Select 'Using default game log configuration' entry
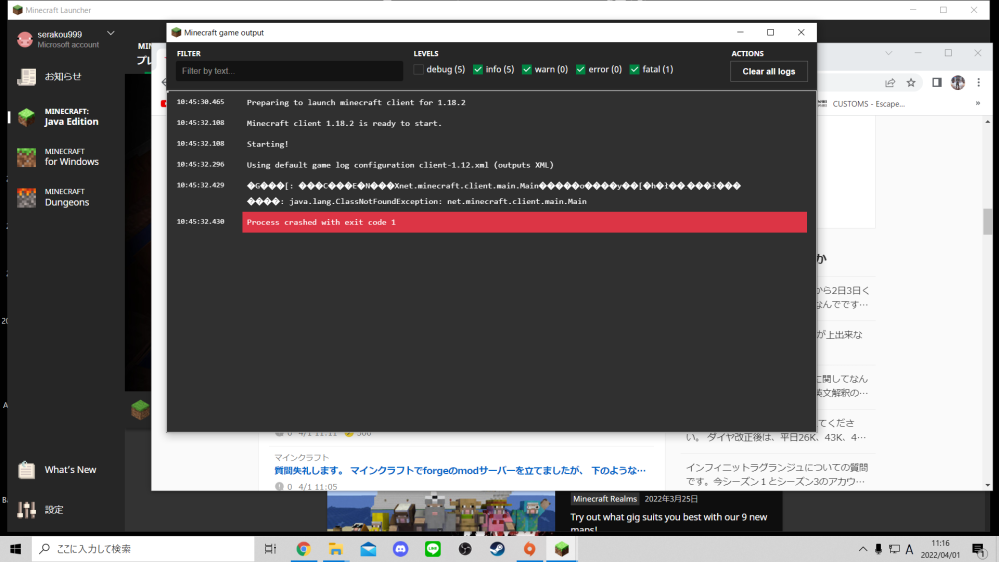Image resolution: width=999 pixels, height=562 pixels. (x=400, y=165)
